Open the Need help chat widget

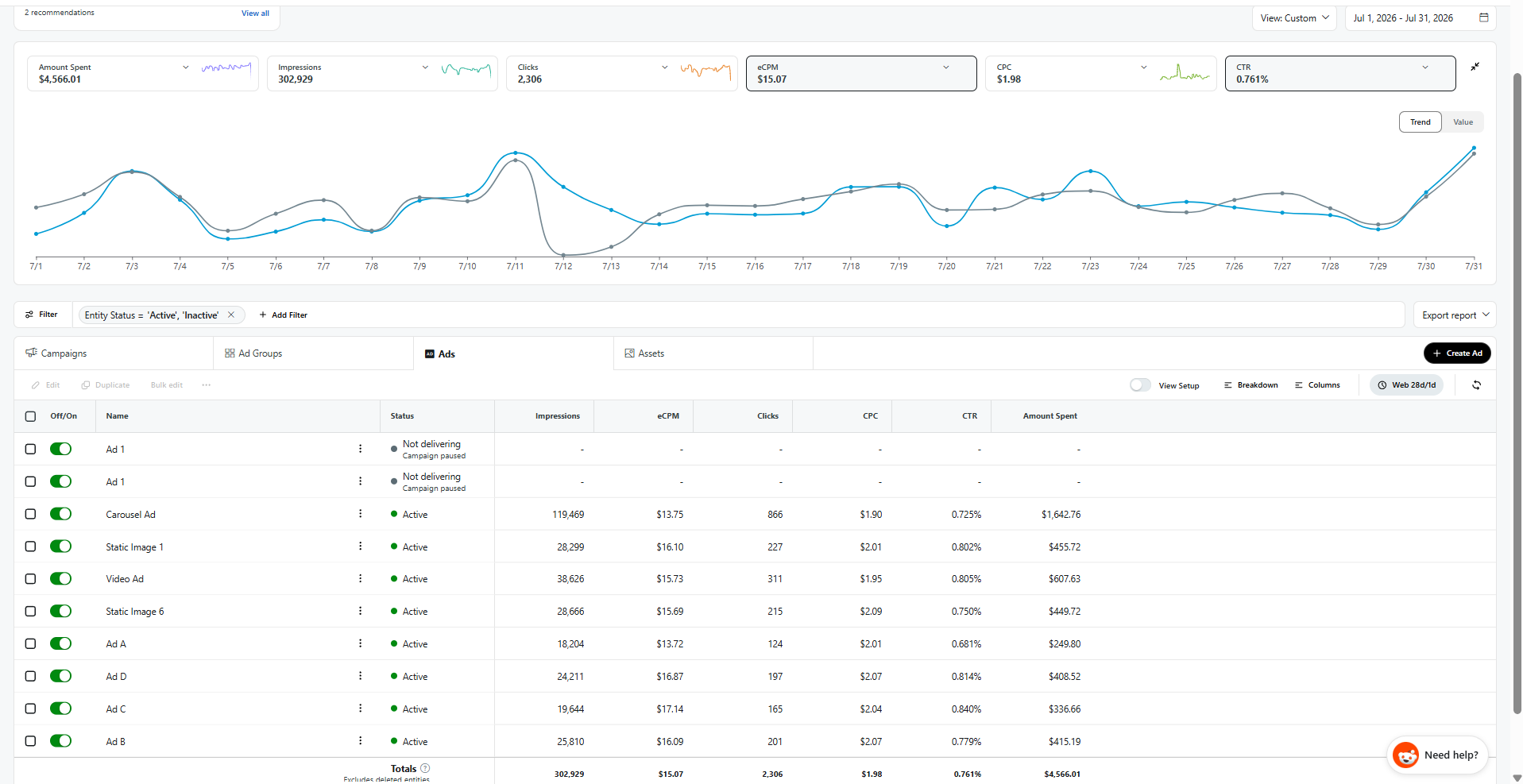[x=1437, y=755]
